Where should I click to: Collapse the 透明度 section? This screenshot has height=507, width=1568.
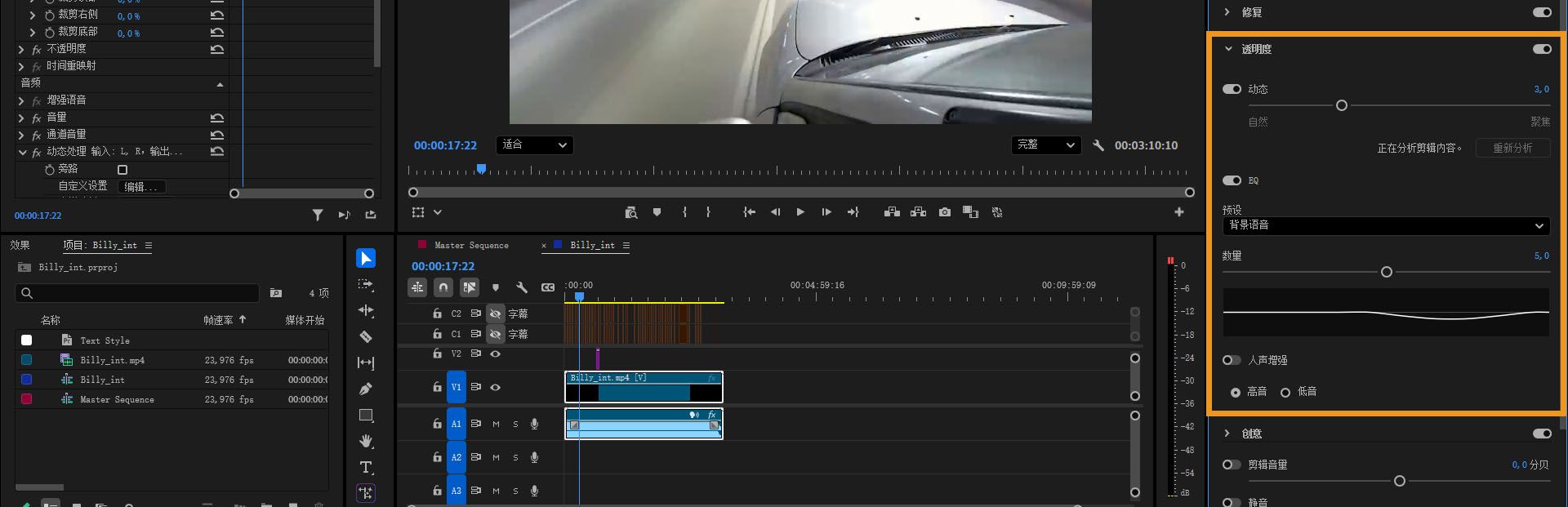pyautogui.click(x=1228, y=49)
